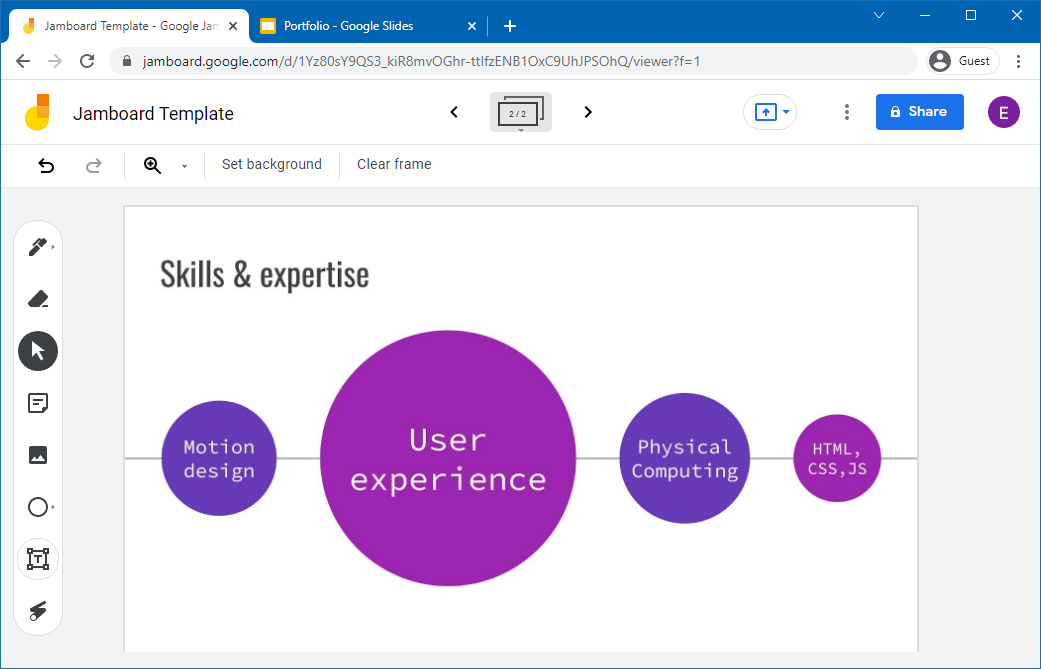Undo the last action
Screen dimensions: 1041x669
pyautogui.click(x=46, y=165)
